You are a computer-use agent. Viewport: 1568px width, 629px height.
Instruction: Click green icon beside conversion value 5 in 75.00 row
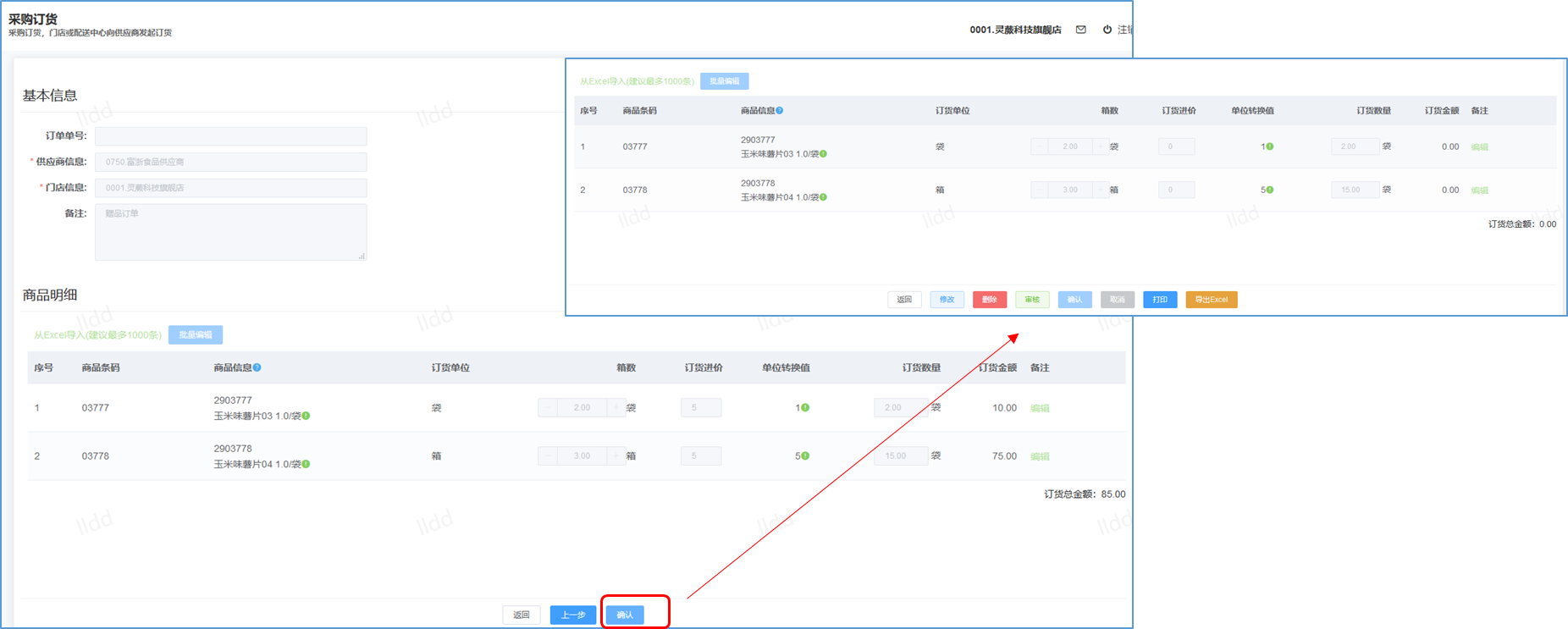pos(805,456)
